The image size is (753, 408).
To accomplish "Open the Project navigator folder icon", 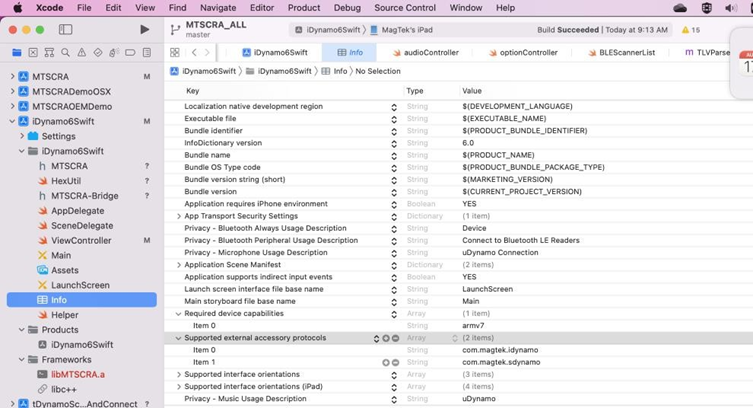I will (17, 52).
